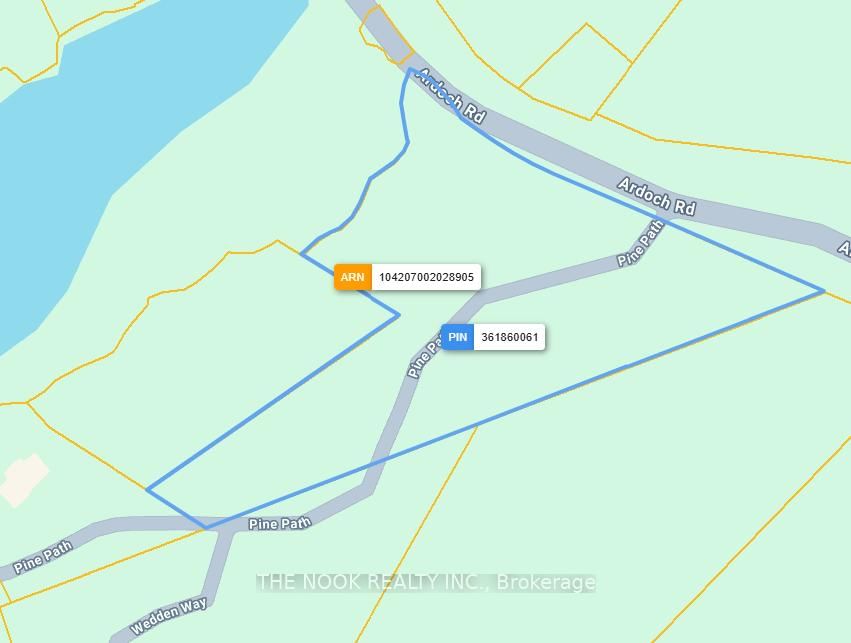Click the southwest corner of blue boundary
This screenshot has height=643, width=851.
148,489
